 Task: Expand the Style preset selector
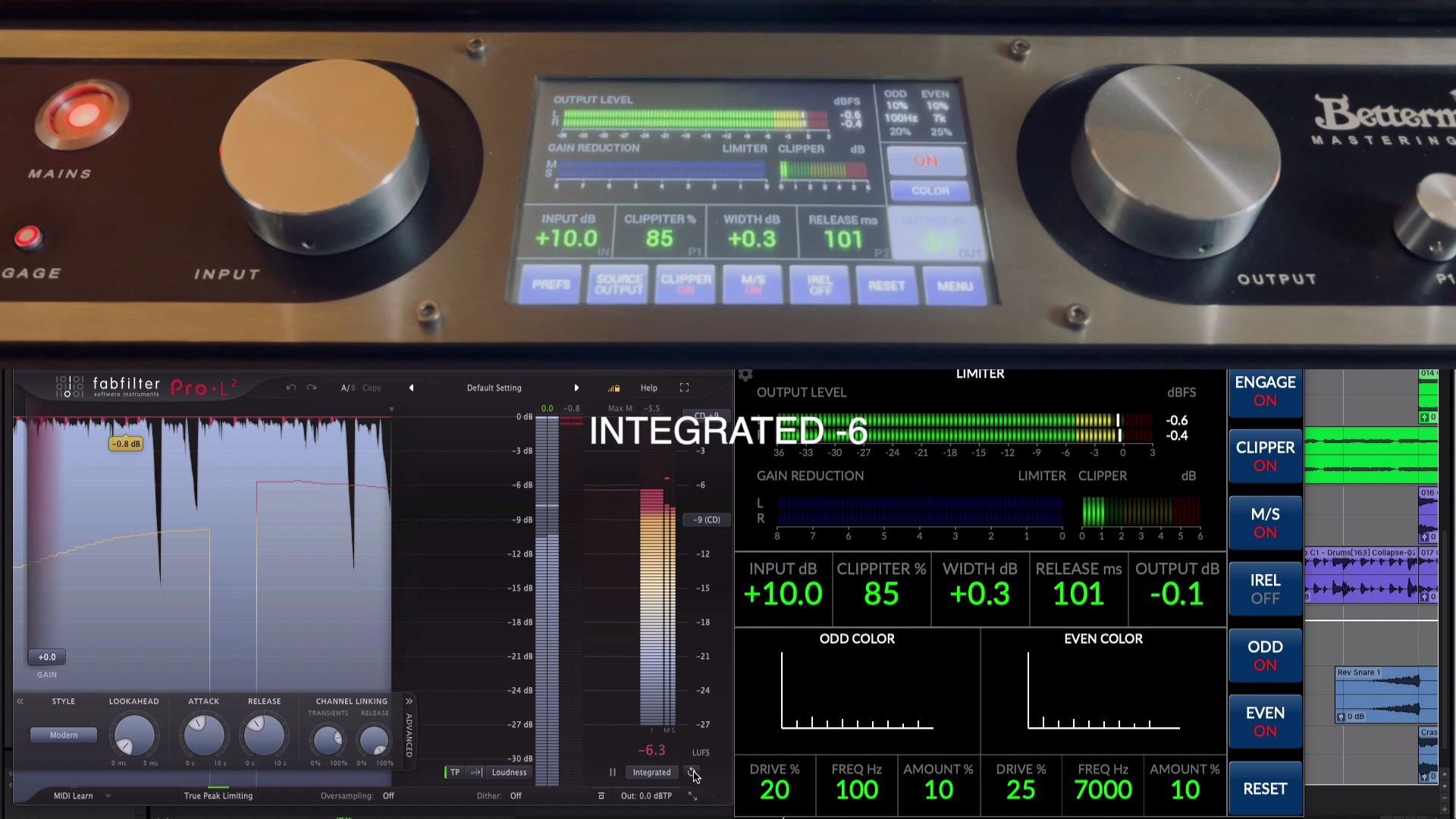click(x=63, y=735)
